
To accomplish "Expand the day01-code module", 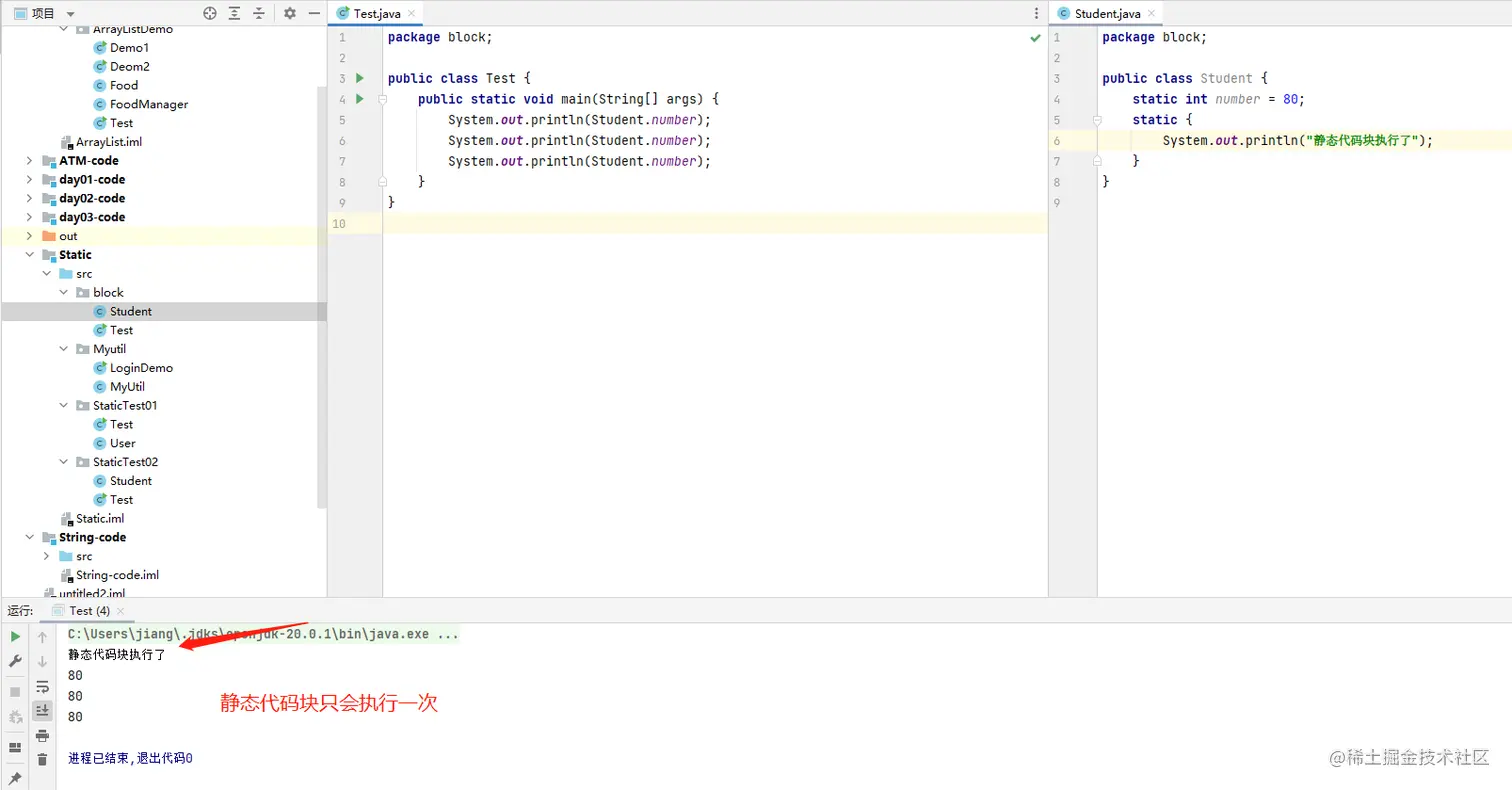I will (30, 179).
